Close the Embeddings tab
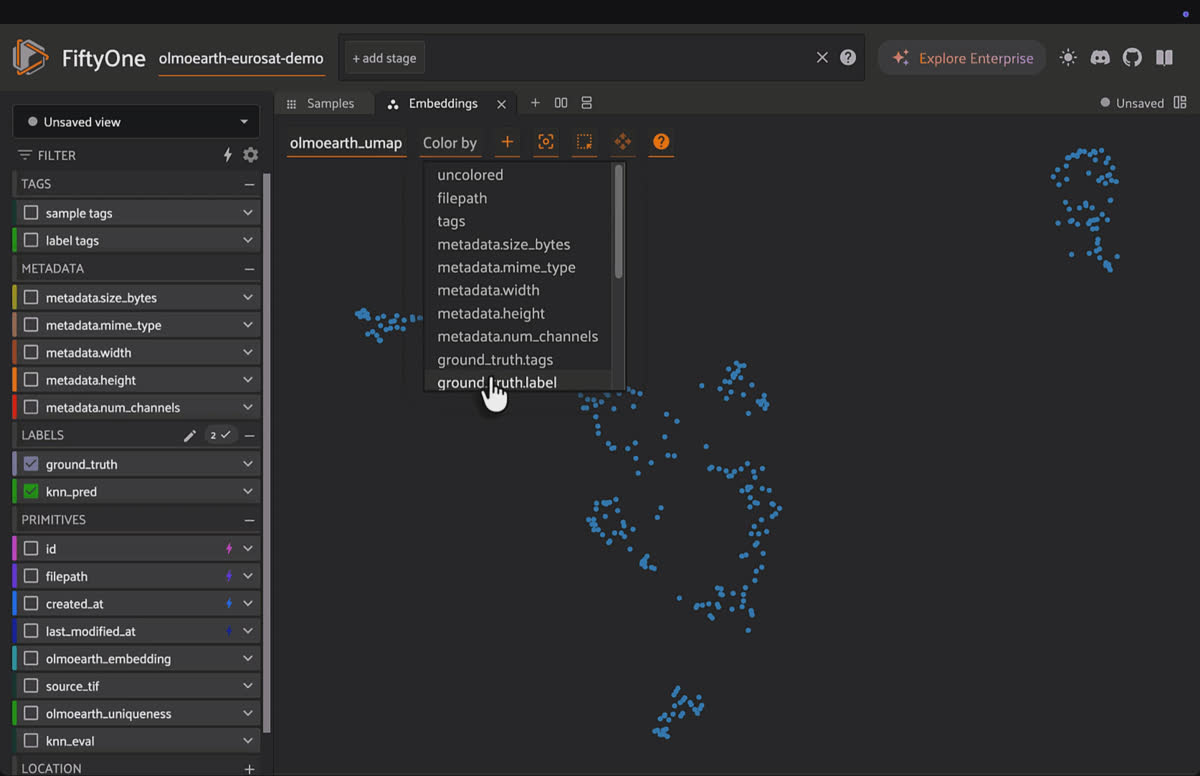Image resolution: width=1200 pixels, height=776 pixels. 502,104
